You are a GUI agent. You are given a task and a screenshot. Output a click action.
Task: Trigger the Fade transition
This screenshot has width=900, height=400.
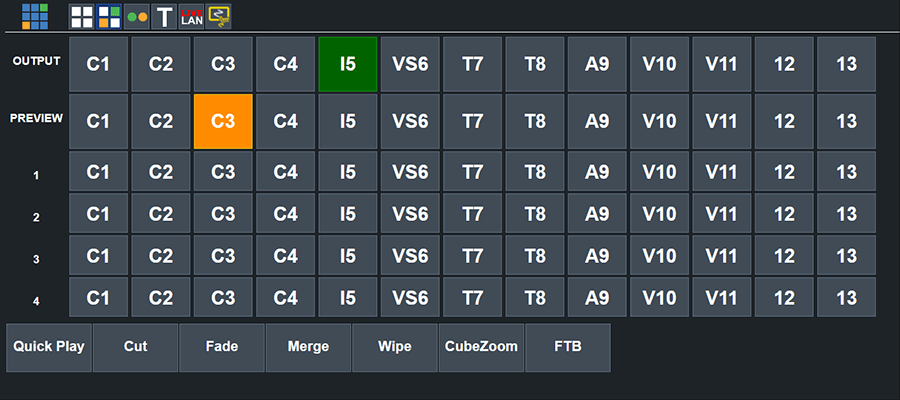click(x=222, y=347)
